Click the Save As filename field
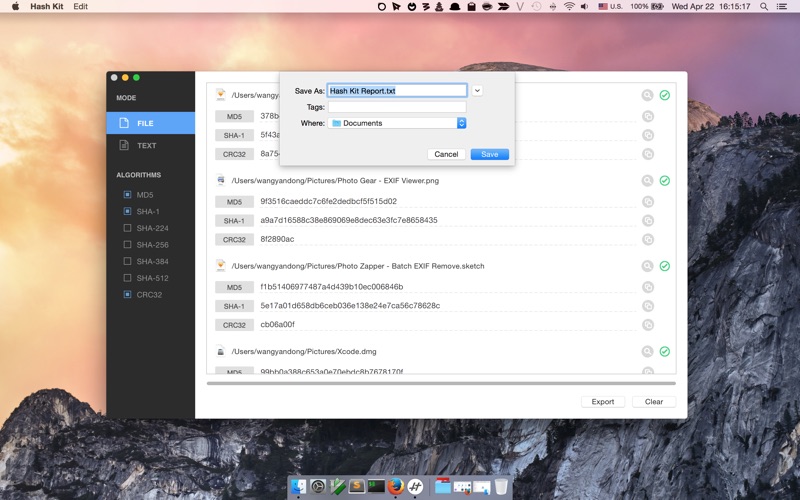The height and width of the screenshot is (500, 800). coord(397,91)
